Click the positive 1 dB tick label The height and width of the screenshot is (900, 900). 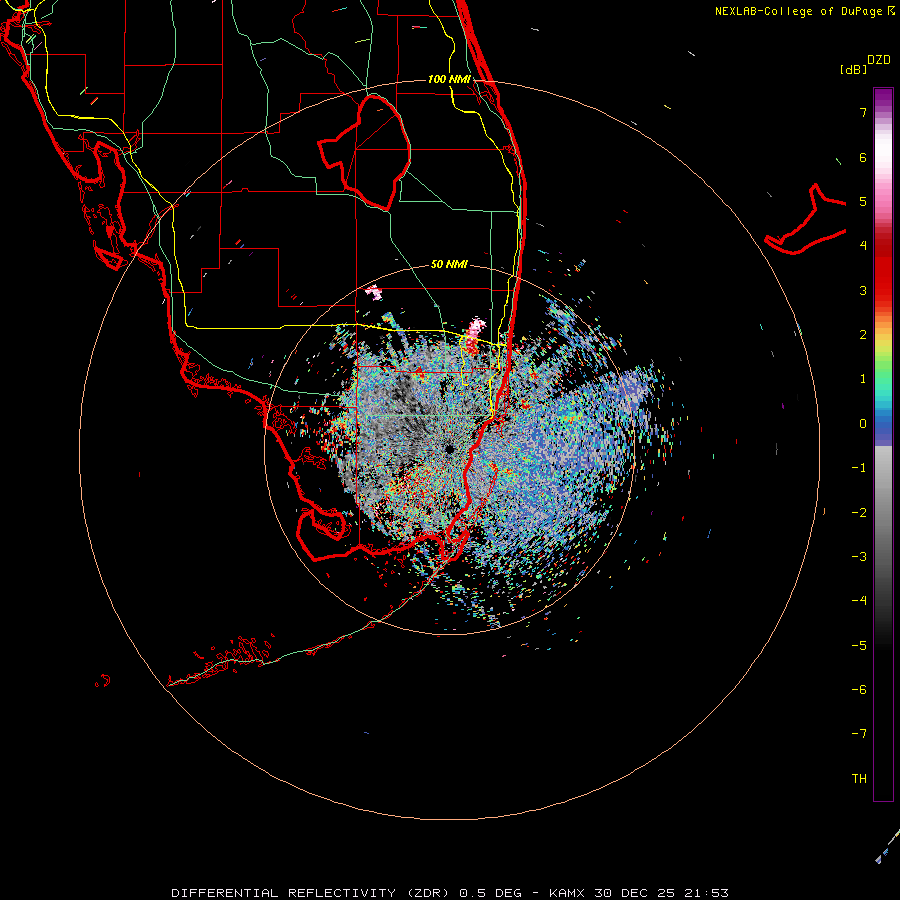[x=863, y=379]
